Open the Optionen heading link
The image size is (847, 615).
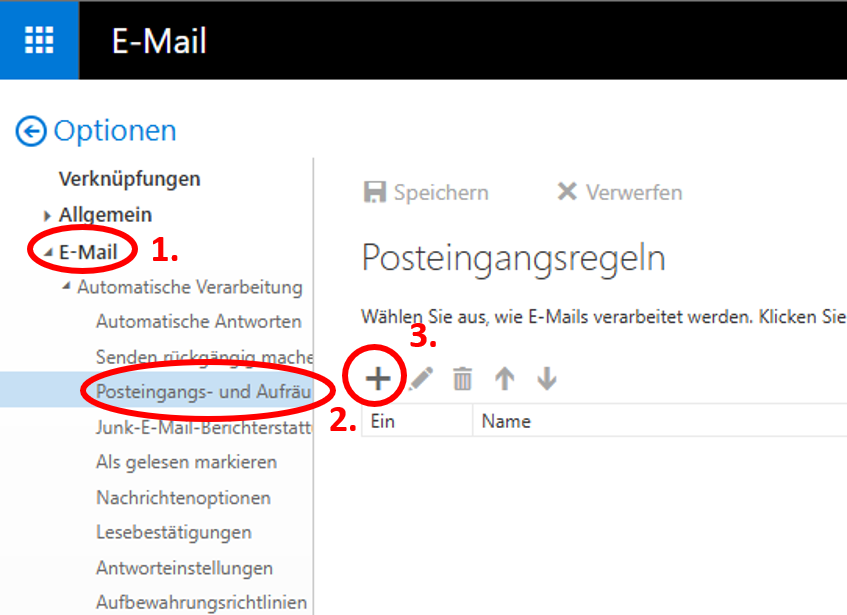click(x=115, y=131)
